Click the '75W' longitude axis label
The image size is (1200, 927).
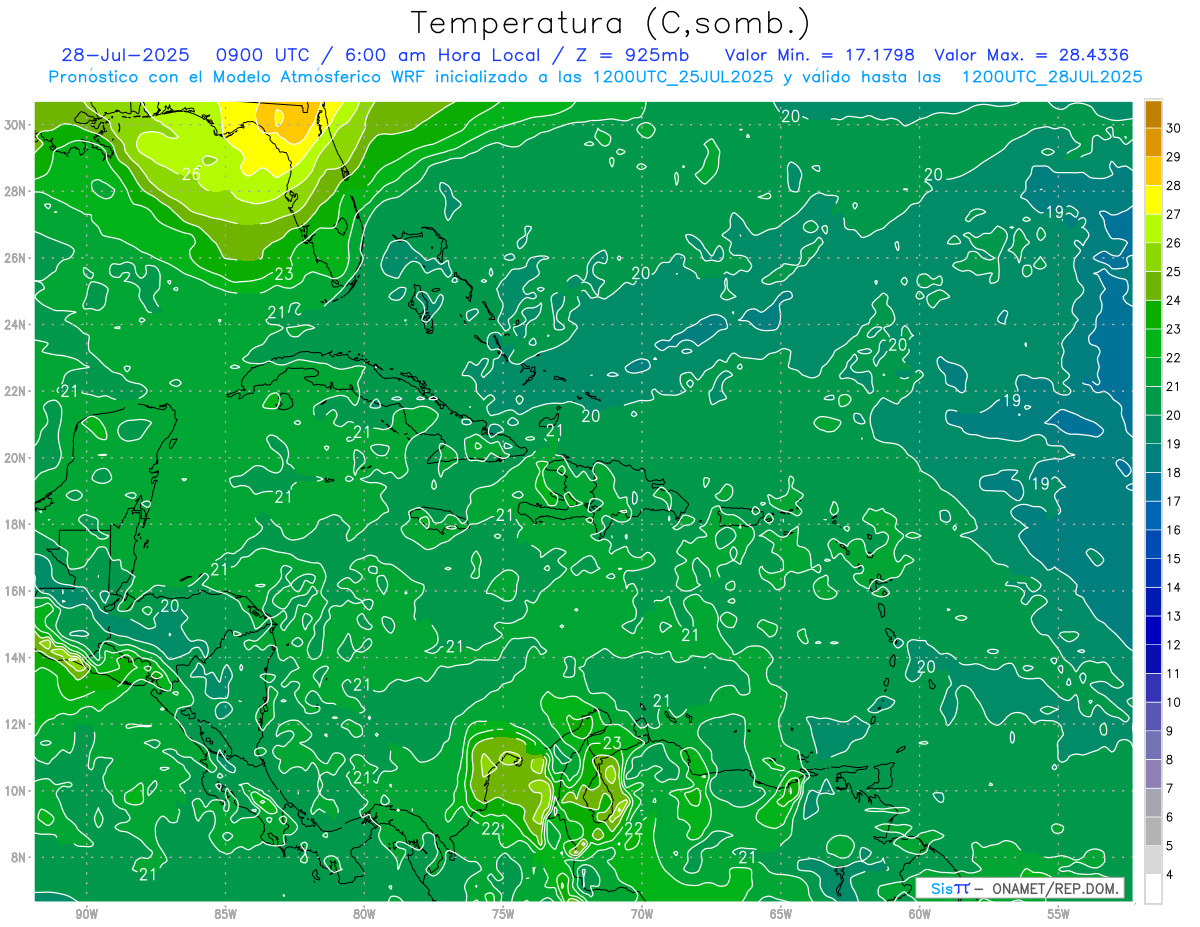(x=503, y=914)
